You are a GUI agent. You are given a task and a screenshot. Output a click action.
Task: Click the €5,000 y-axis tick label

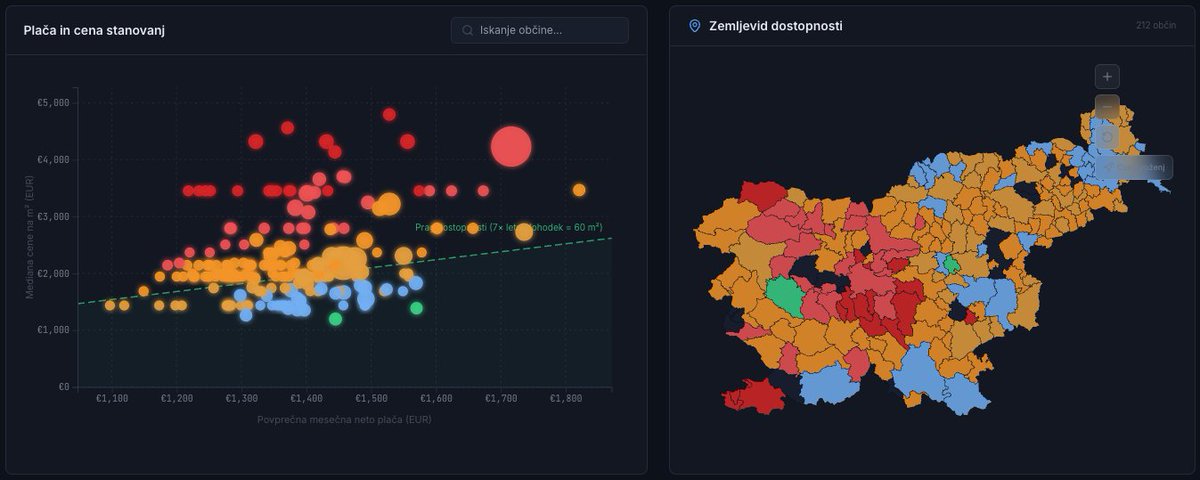coord(53,102)
